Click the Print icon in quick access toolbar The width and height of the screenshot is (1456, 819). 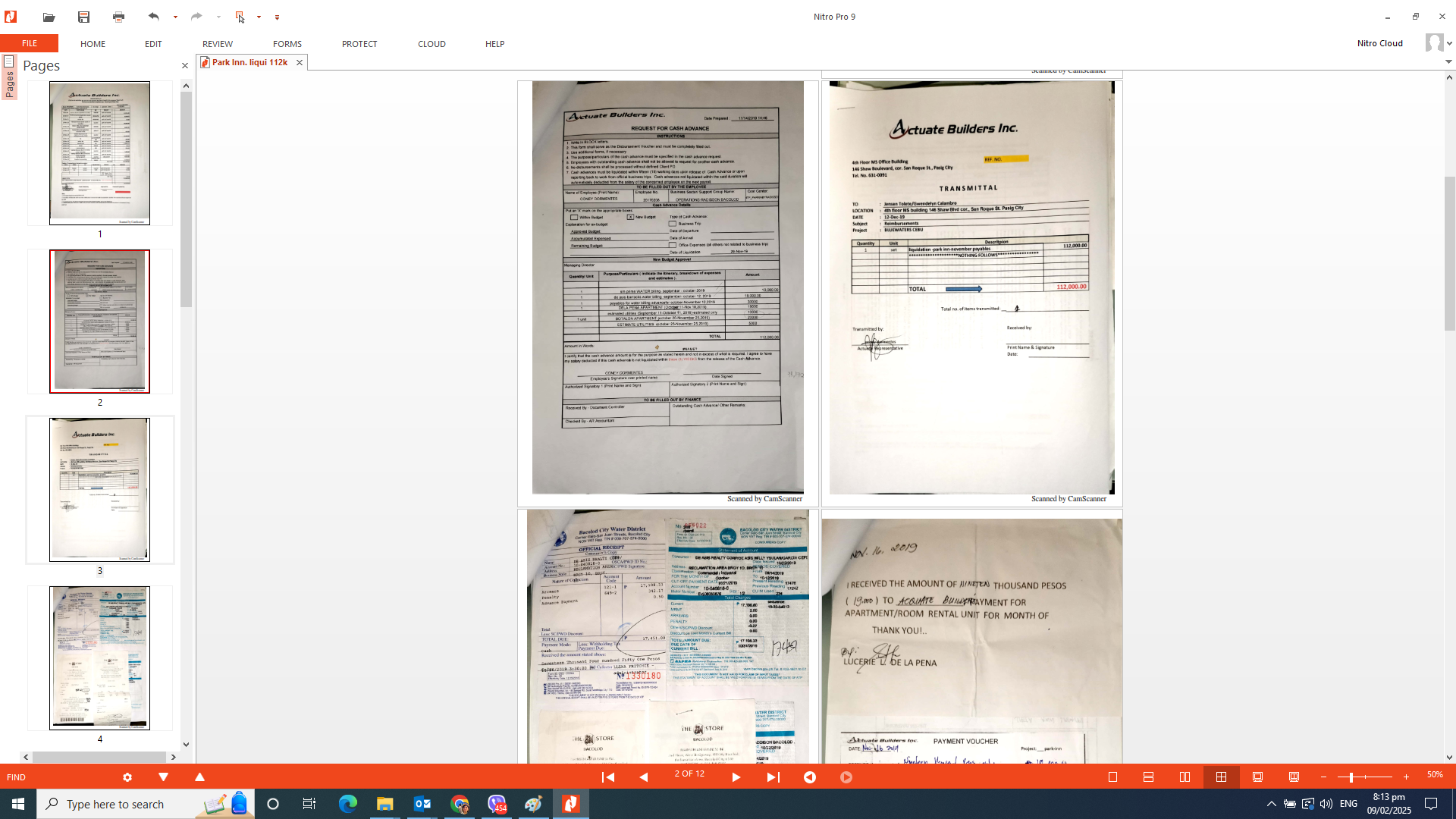pos(118,17)
